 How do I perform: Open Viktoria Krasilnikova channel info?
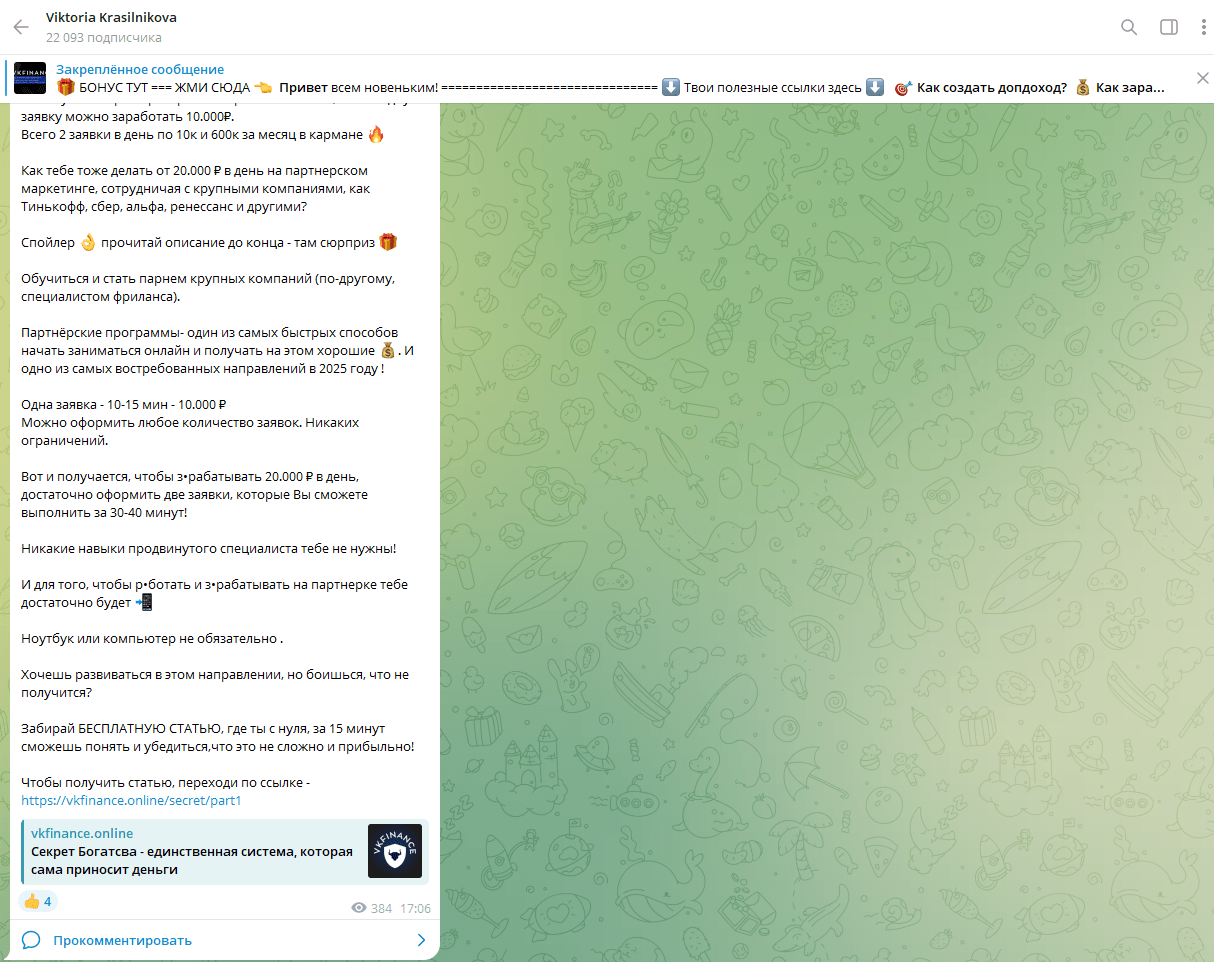(111, 18)
